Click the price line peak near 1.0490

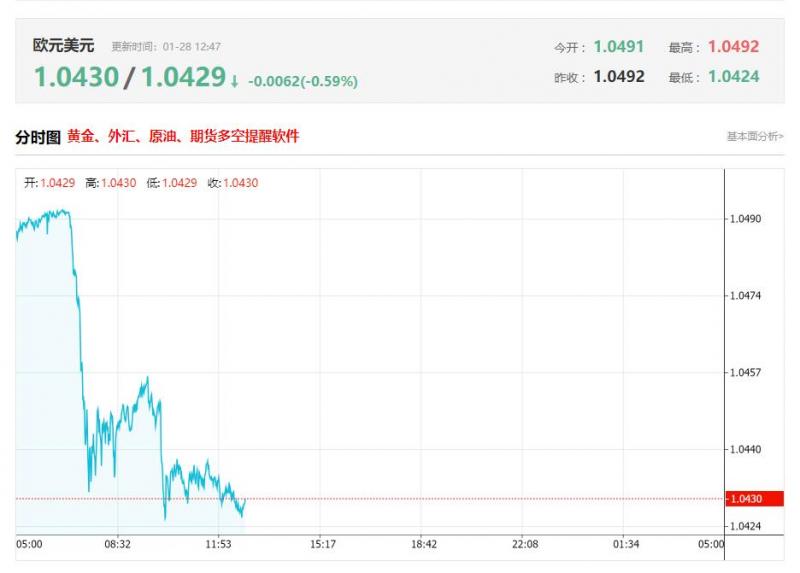(x=64, y=211)
